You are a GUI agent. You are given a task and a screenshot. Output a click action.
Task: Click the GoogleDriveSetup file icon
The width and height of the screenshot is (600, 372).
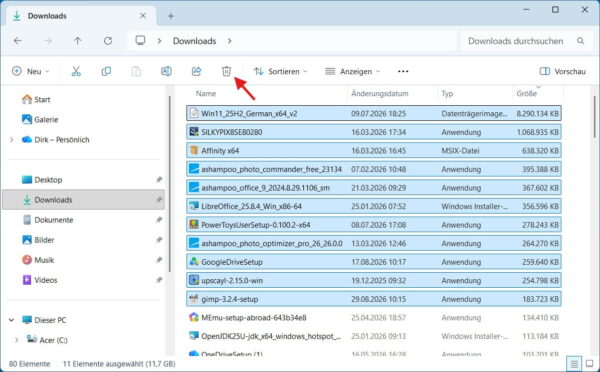[x=194, y=262]
